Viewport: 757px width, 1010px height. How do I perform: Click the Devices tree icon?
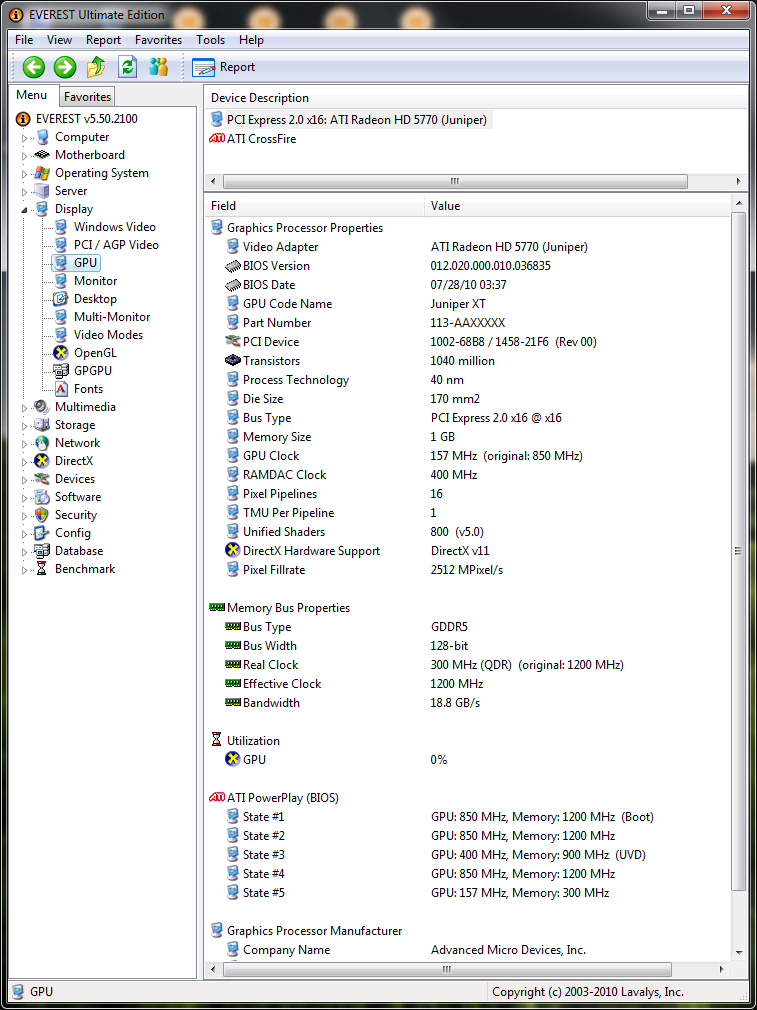(42, 479)
